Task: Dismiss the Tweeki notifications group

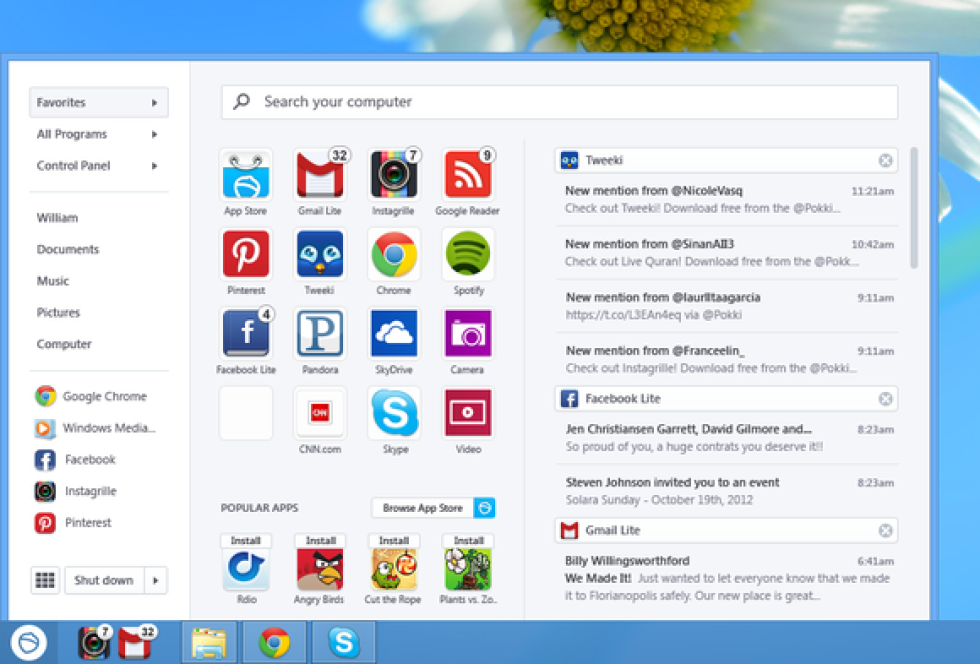Action: 885,160
